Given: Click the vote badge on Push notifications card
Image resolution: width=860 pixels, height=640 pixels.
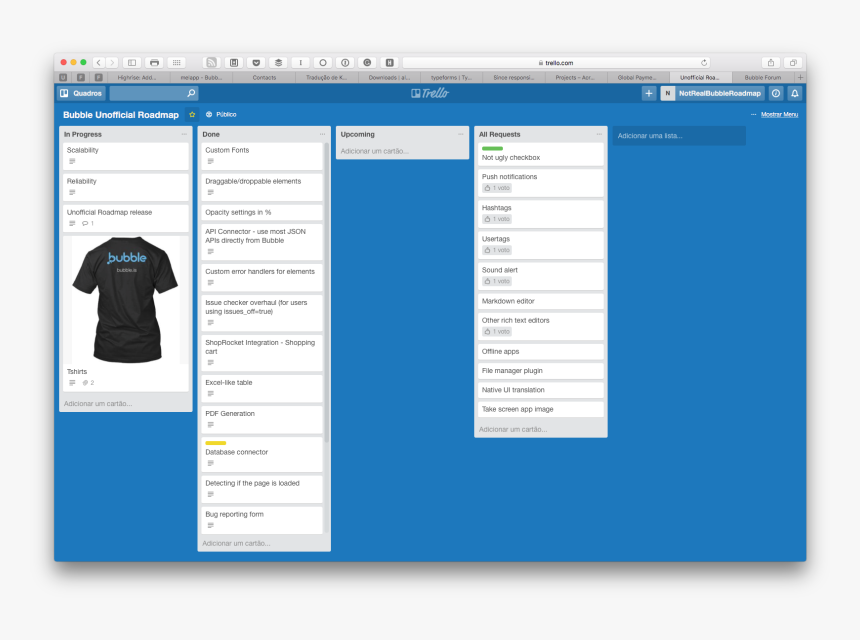Looking at the screenshot, I should [x=497, y=188].
